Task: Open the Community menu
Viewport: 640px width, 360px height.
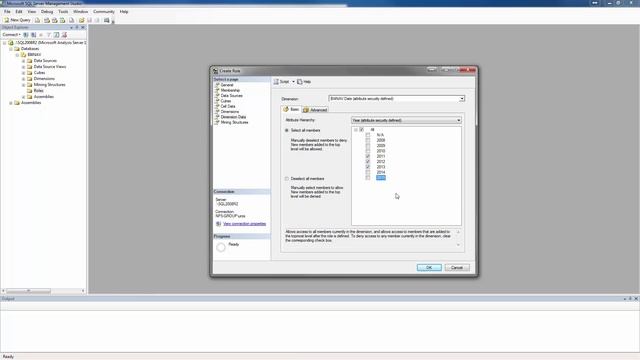Action: tap(104, 11)
